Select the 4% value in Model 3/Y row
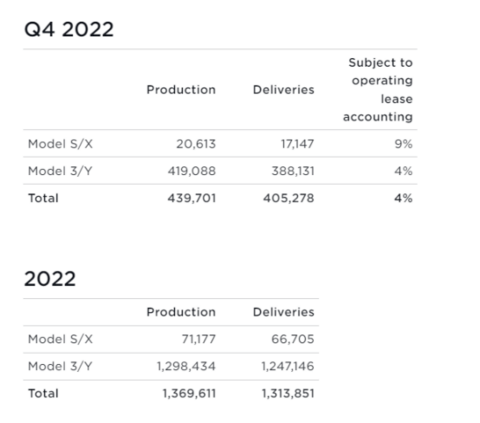 (x=403, y=171)
